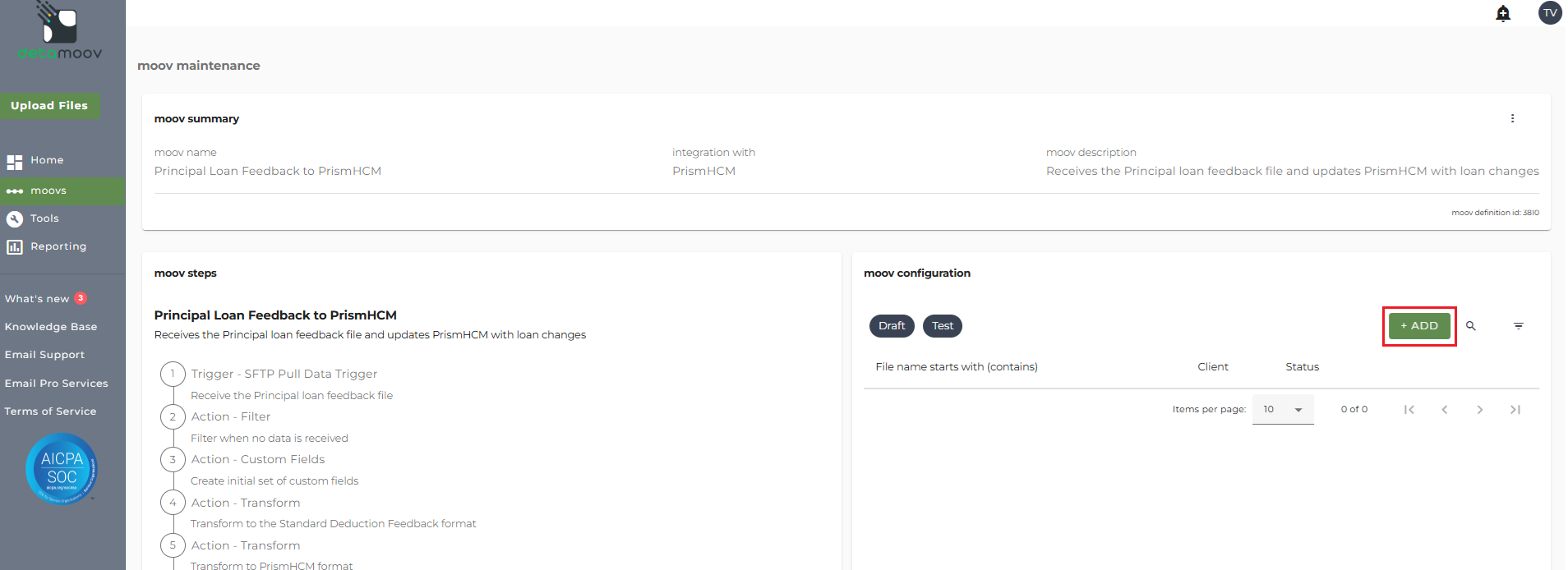1568x570 pixels.
Task: Click Action - Transform under step 5
Action: 246,545
